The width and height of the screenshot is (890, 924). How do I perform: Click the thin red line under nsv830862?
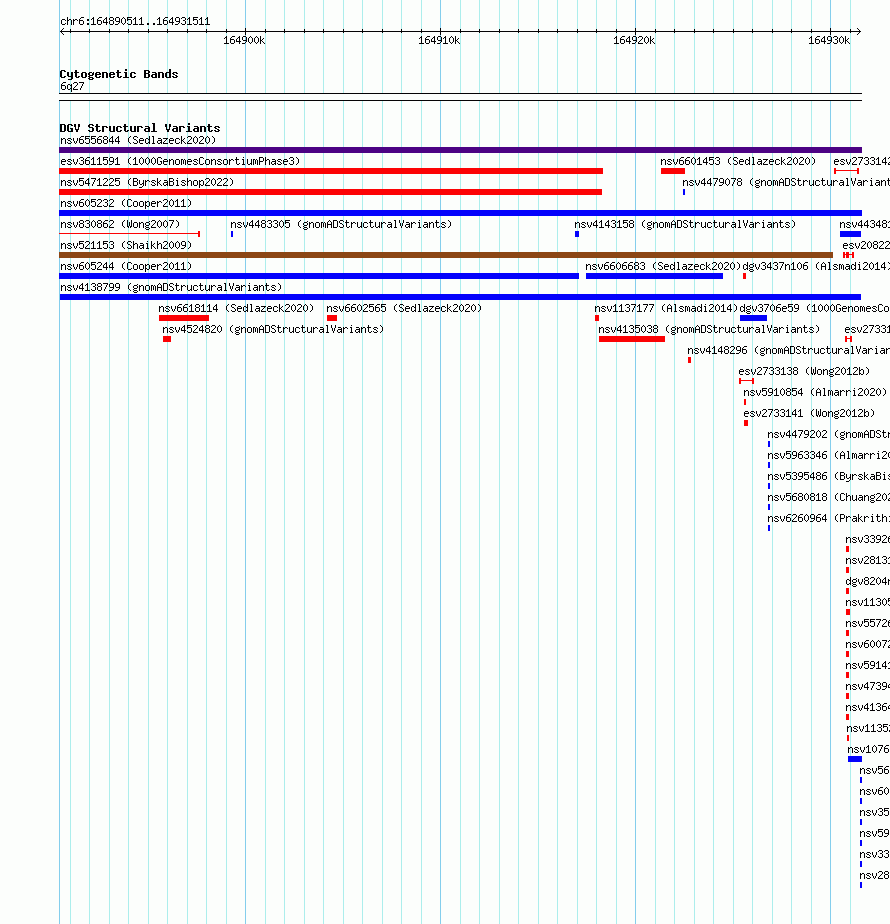(x=130, y=234)
